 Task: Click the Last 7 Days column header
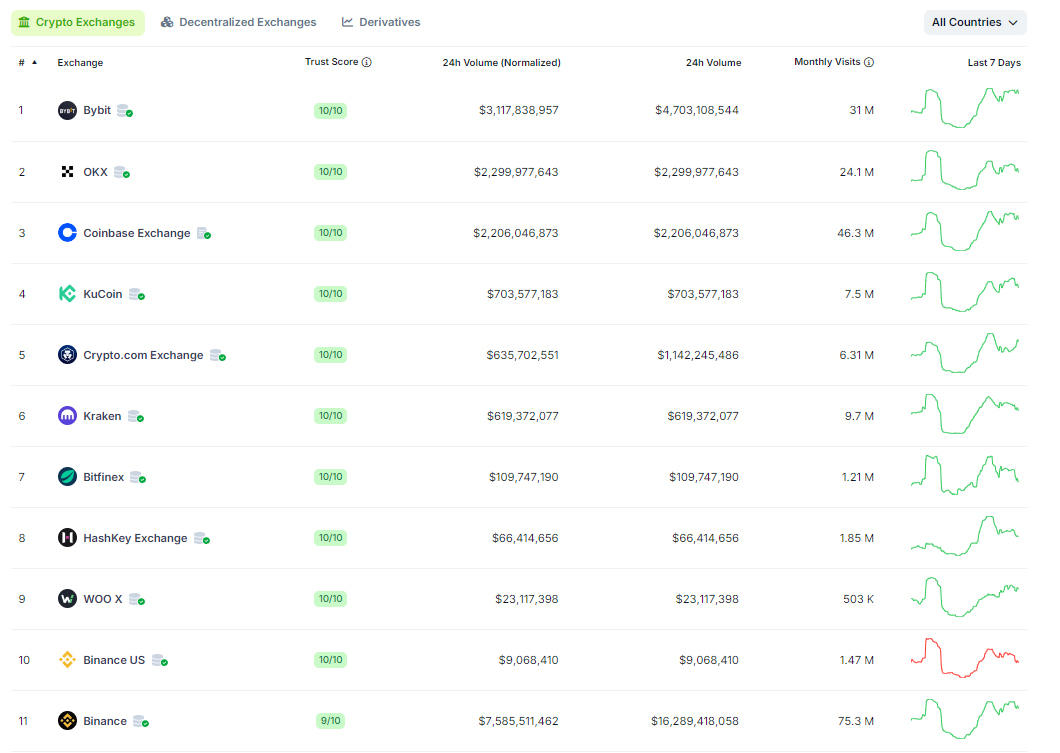pyautogui.click(x=994, y=62)
